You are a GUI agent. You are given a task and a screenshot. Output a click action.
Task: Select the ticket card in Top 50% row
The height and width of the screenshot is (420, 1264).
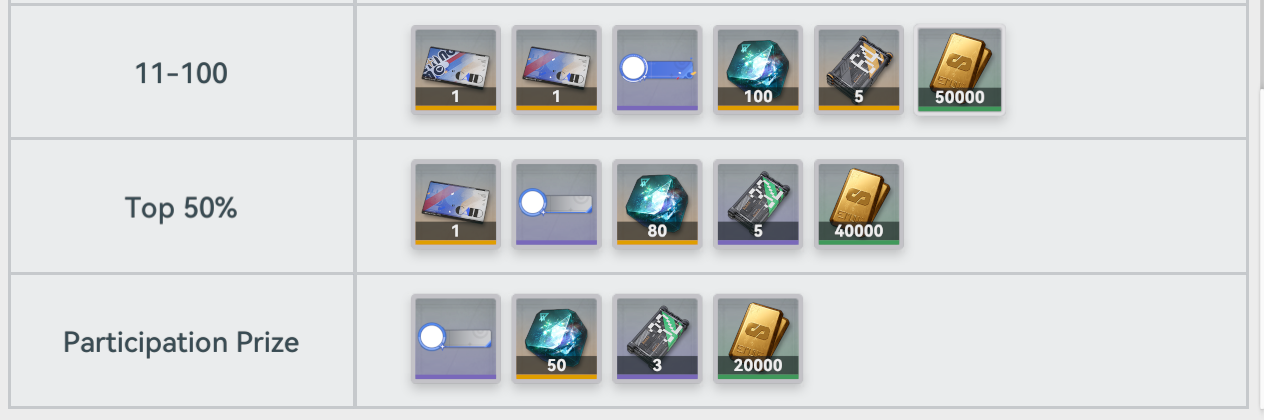(x=456, y=204)
